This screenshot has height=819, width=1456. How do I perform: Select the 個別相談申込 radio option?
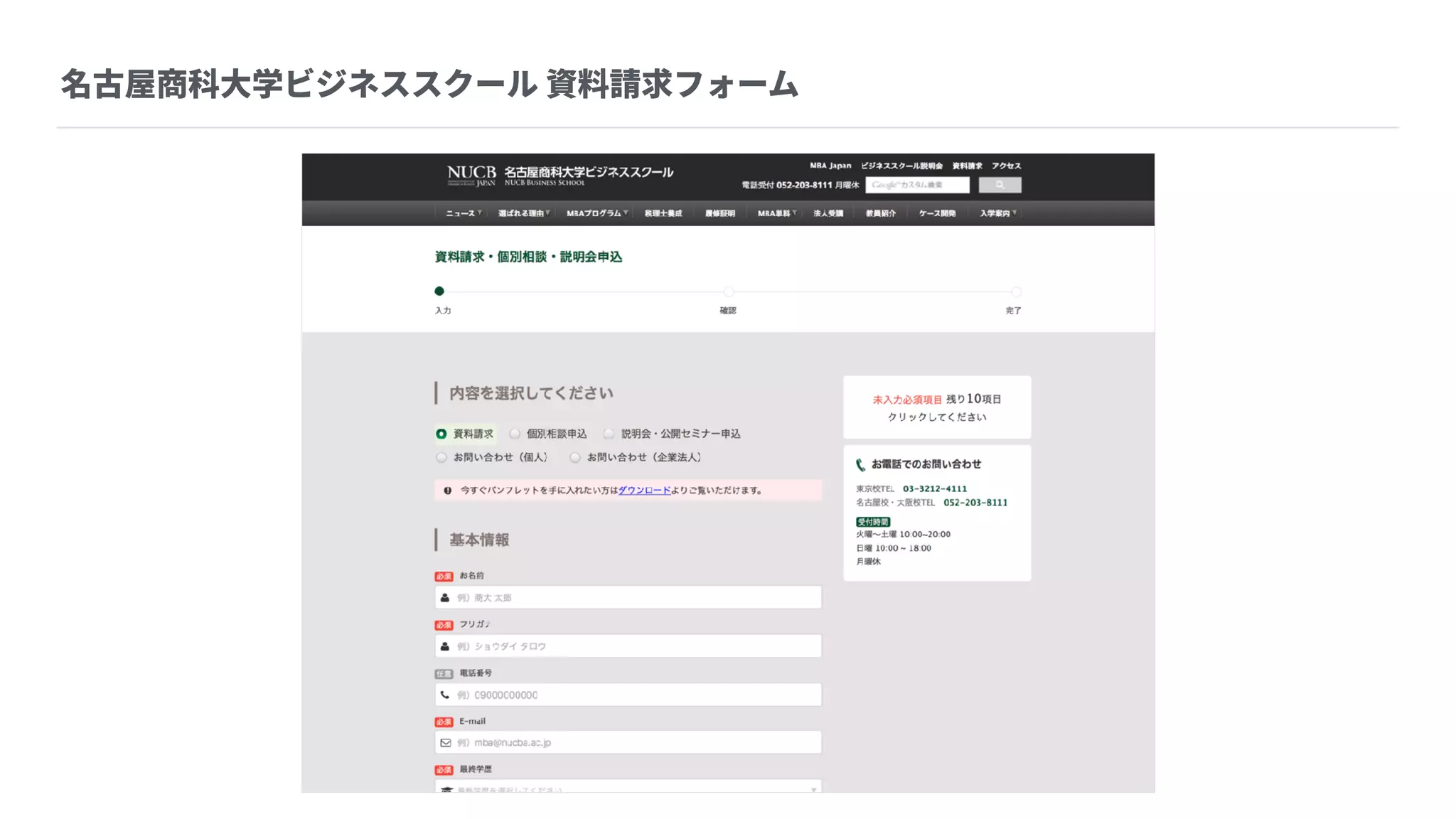click(x=515, y=434)
